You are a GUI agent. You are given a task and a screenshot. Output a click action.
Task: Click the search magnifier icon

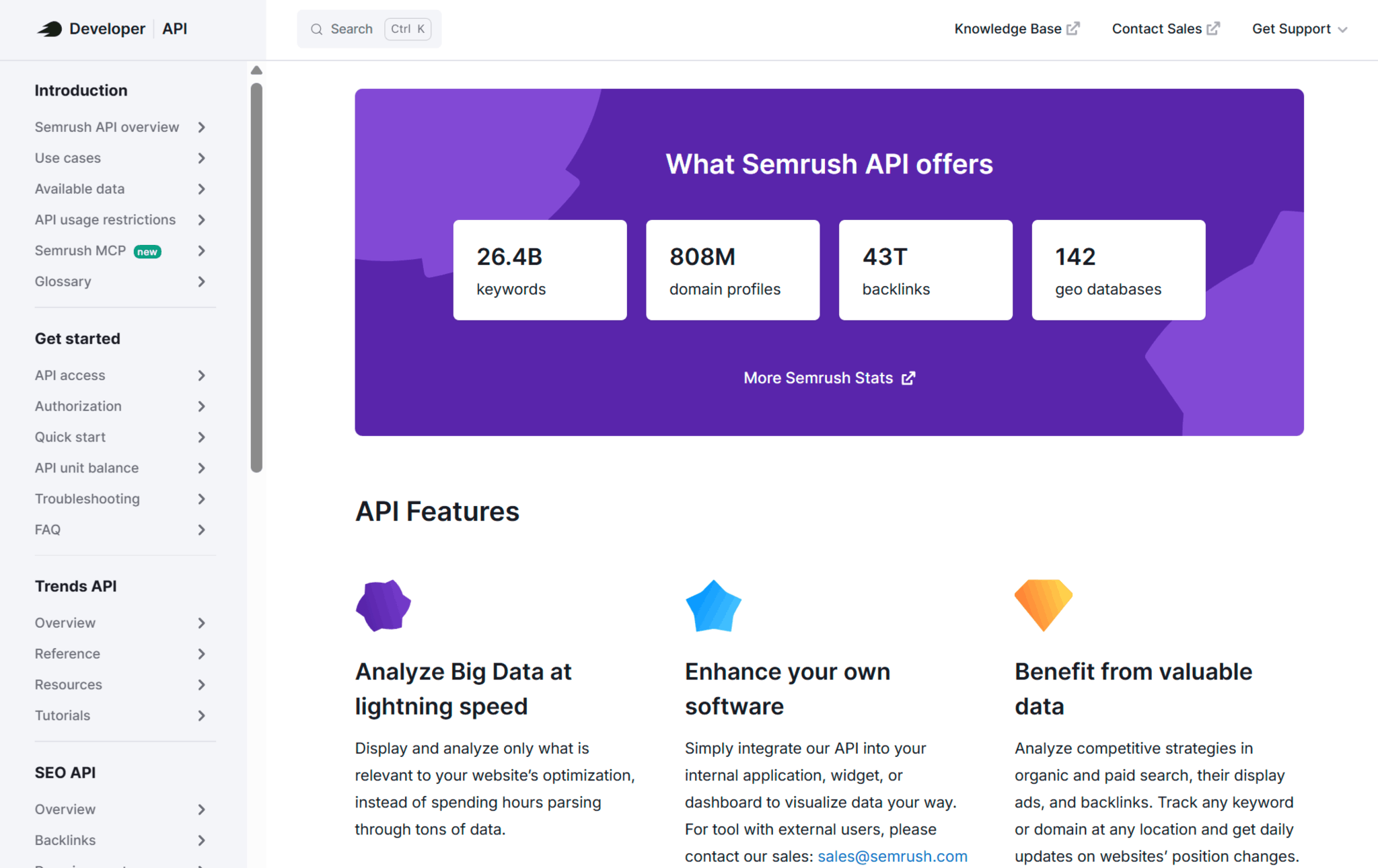click(316, 29)
